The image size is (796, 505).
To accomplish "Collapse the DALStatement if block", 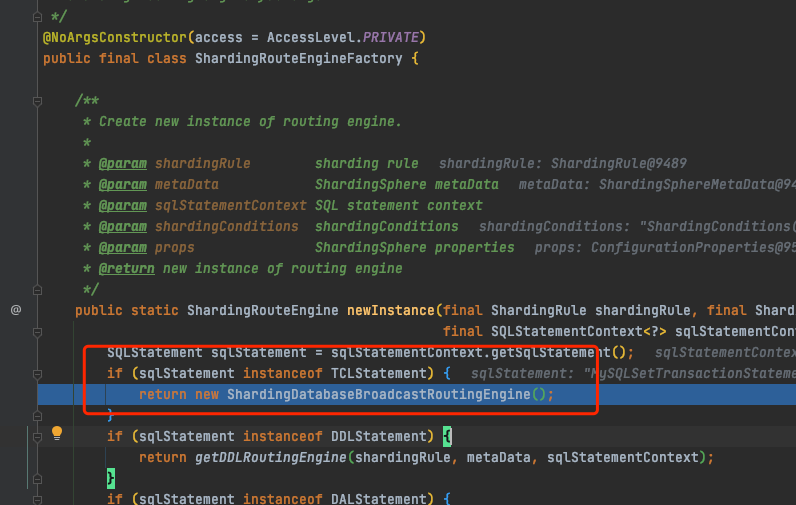I will point(37,499).
